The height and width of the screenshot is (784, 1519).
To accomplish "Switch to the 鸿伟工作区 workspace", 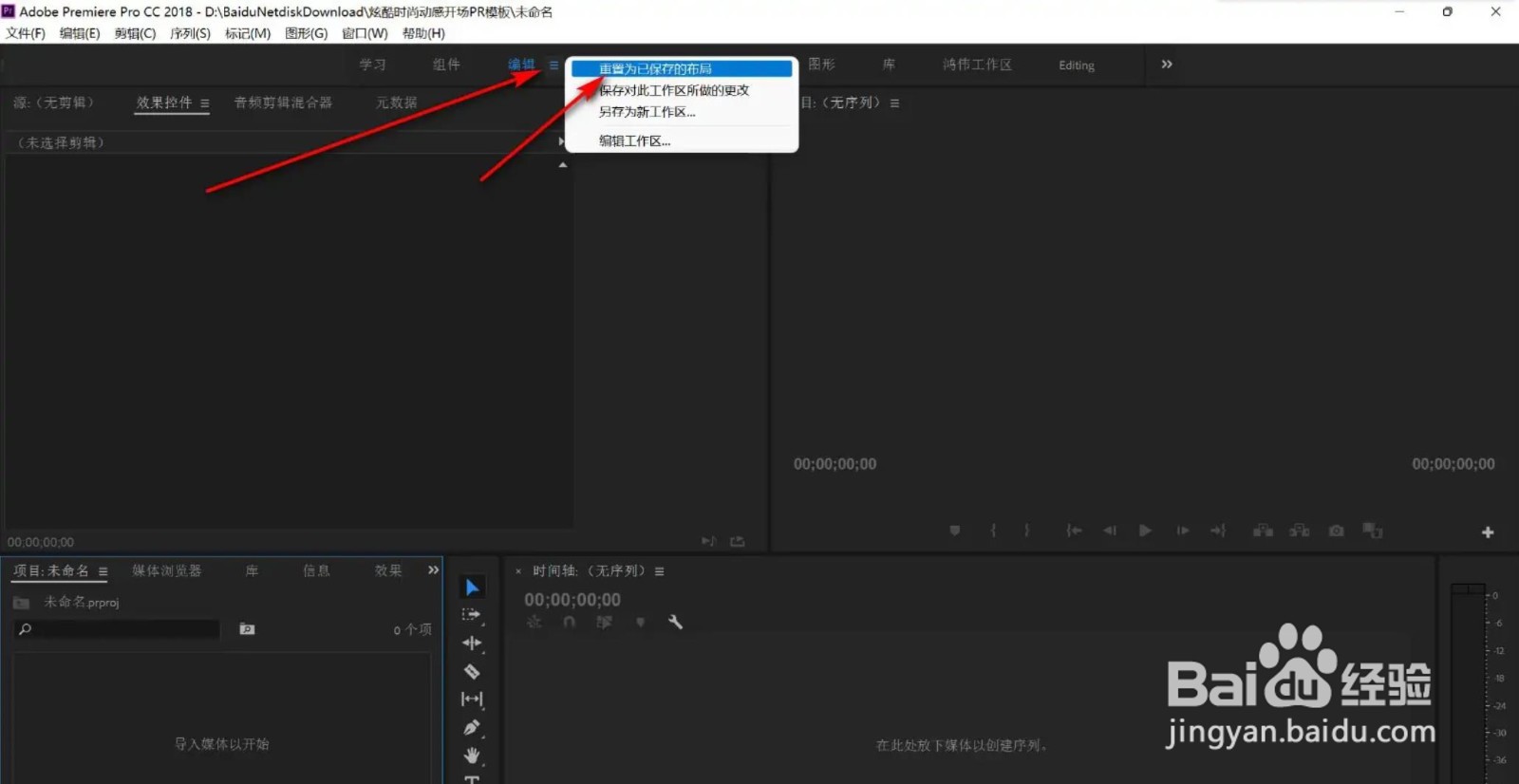I will point(977,65).
